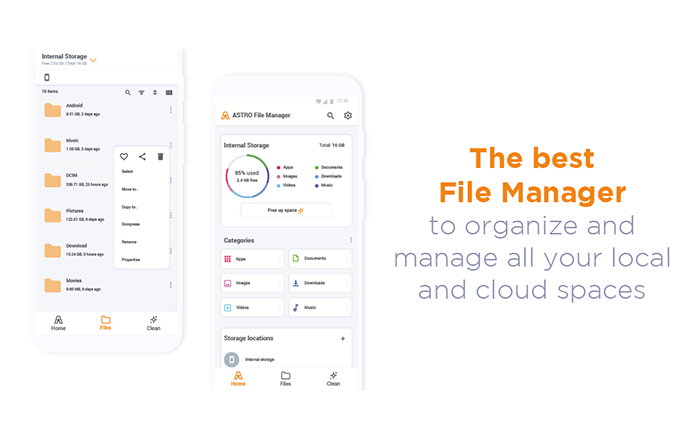Click the 85% used storage ring

(247, 176)
